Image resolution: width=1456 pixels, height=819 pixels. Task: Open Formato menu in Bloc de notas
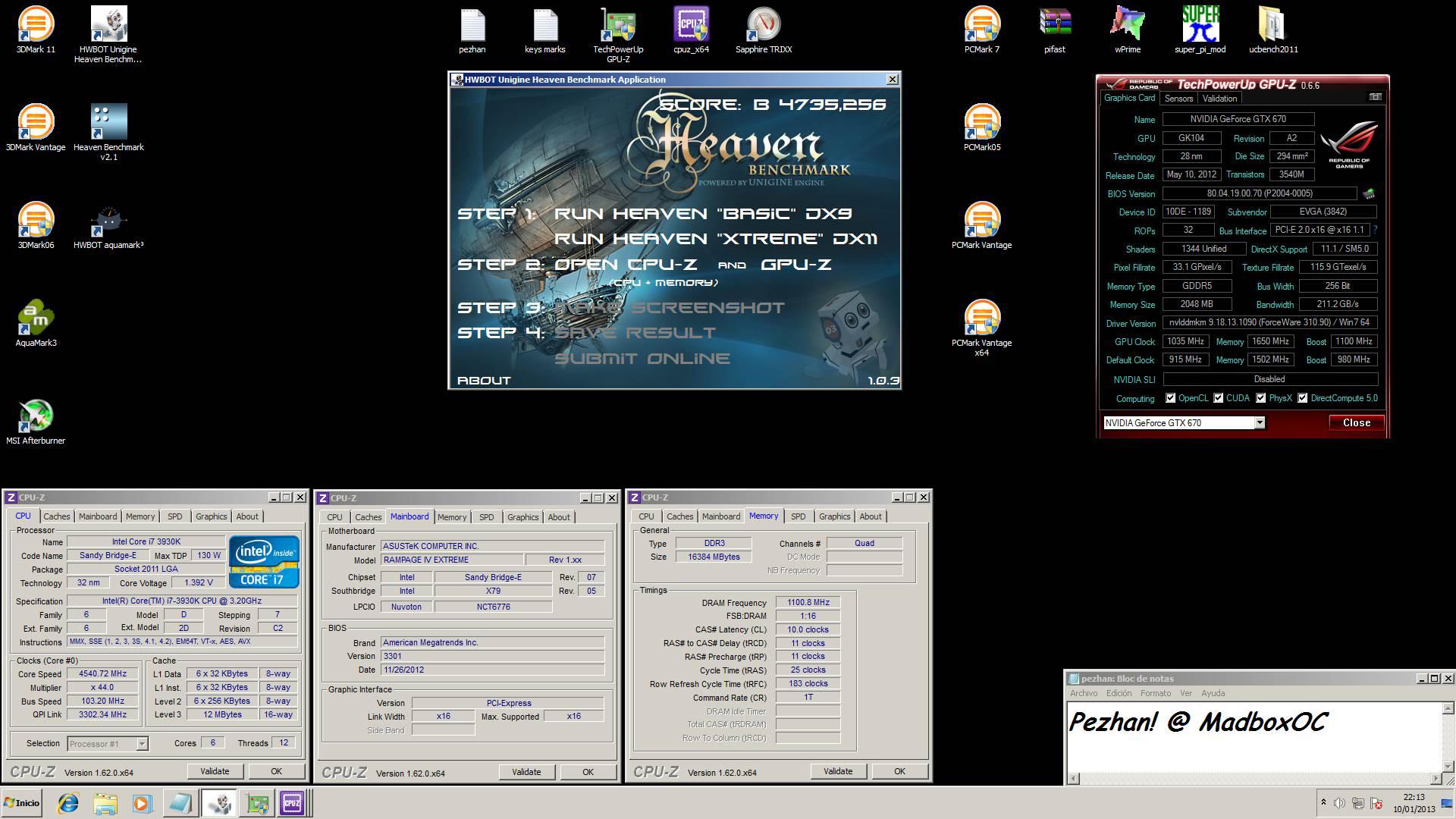(x=1156, y=693)
